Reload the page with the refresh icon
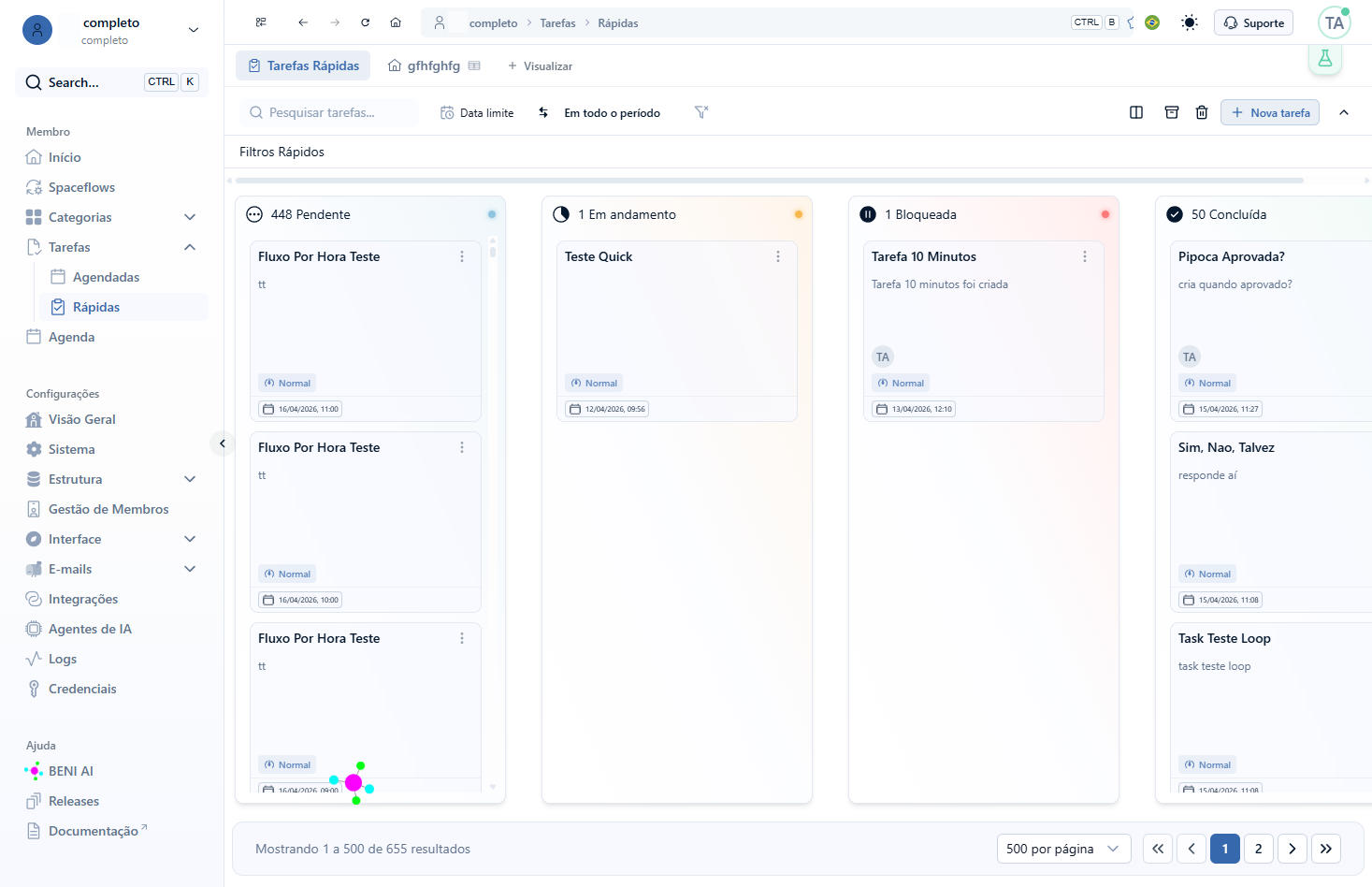The height and width of the screenshot is (887, 1372). (366, 22)
